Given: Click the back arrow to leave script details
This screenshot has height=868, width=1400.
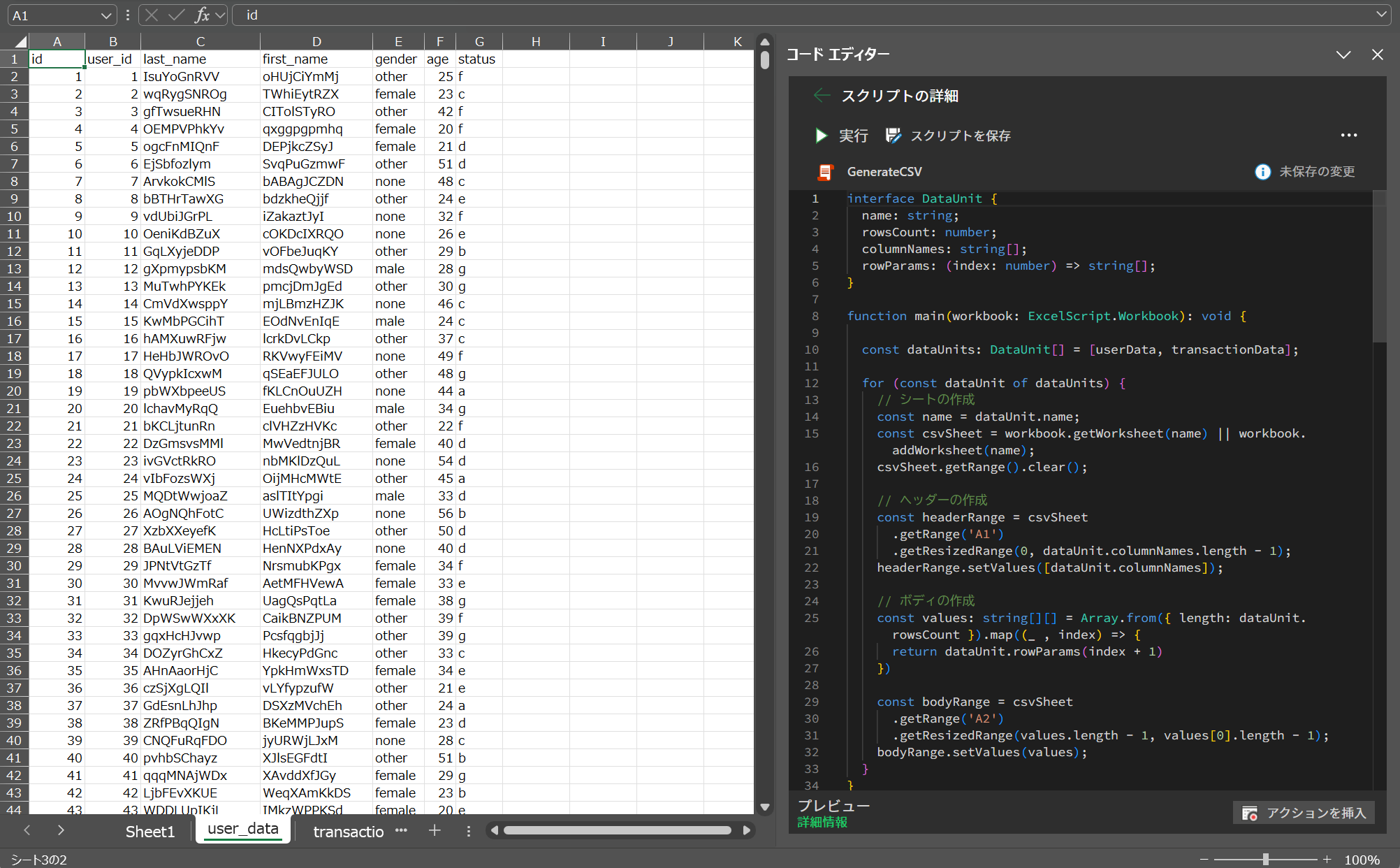Looking at the screenshot, I should [821, 96].
